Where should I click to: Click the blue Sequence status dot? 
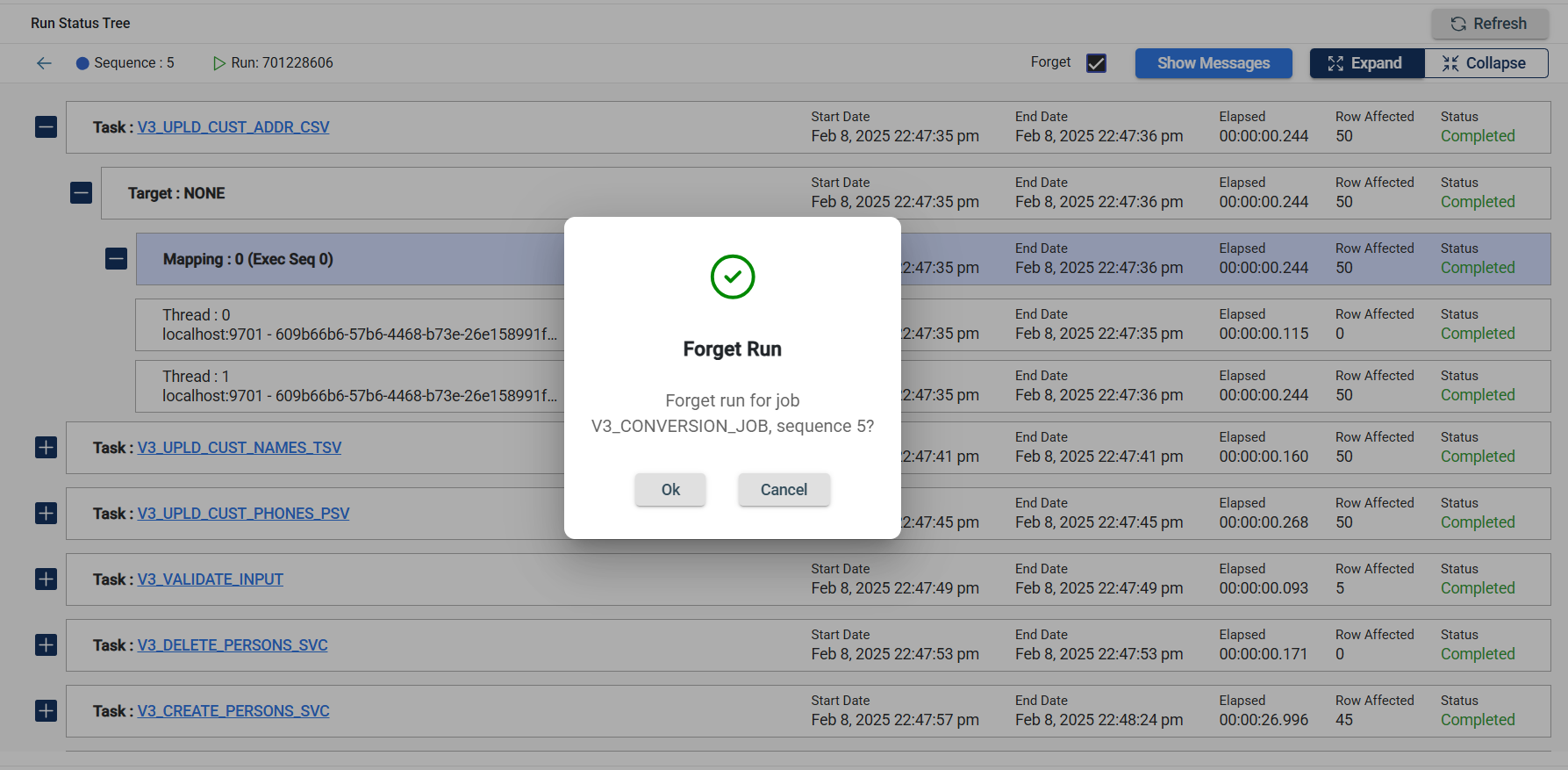pos(82,63)
